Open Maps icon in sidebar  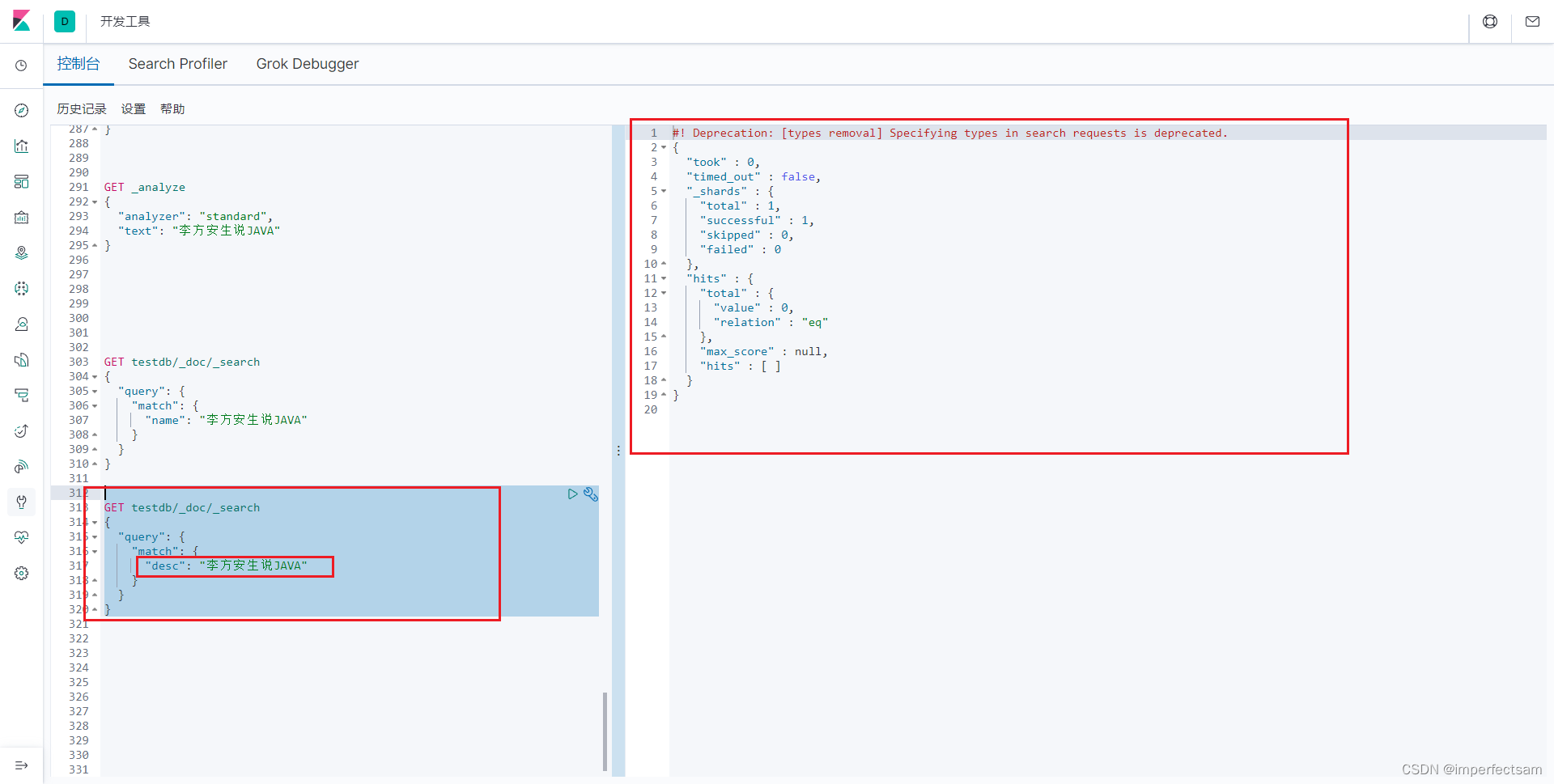pyautogui.click(x=22, y=252)
